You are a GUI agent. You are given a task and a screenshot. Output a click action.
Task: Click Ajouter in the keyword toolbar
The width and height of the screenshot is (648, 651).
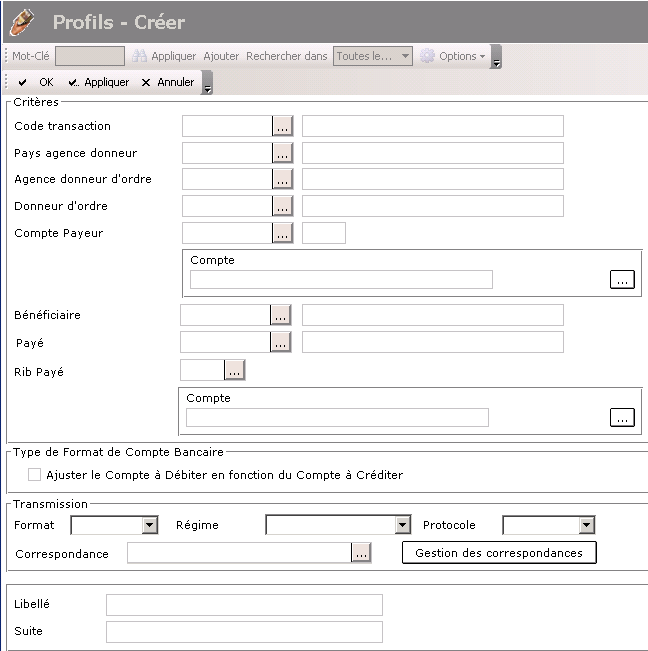[x=221, y=56]
